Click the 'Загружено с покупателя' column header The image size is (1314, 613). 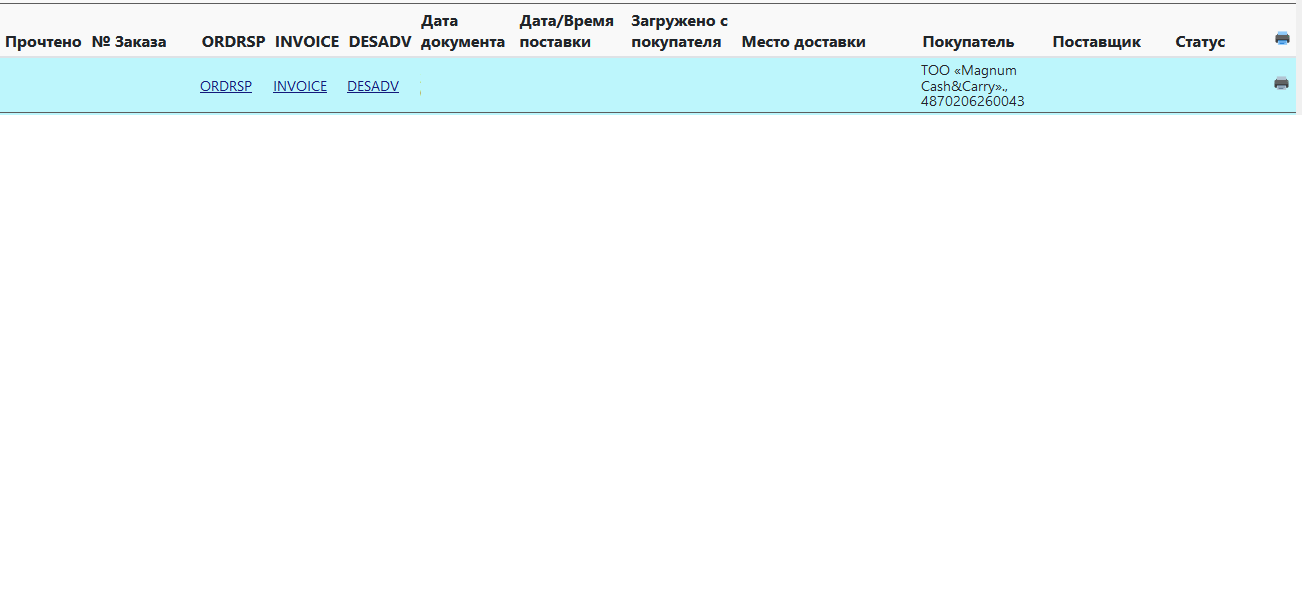pyautogui.click(x=679, y=31)
